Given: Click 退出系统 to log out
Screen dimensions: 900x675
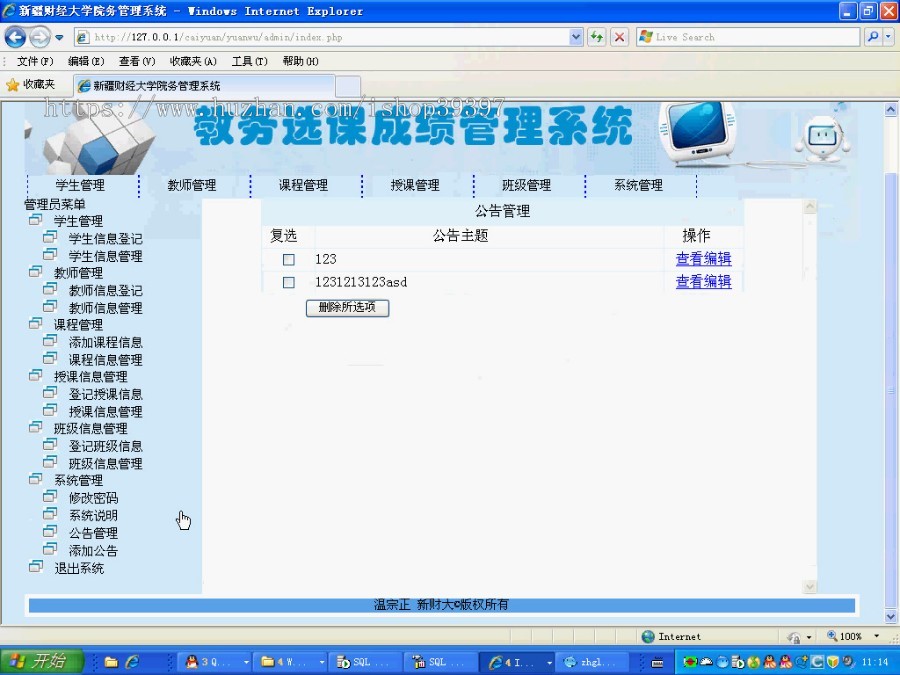Looking at the screenshot, I should point(79,569).
